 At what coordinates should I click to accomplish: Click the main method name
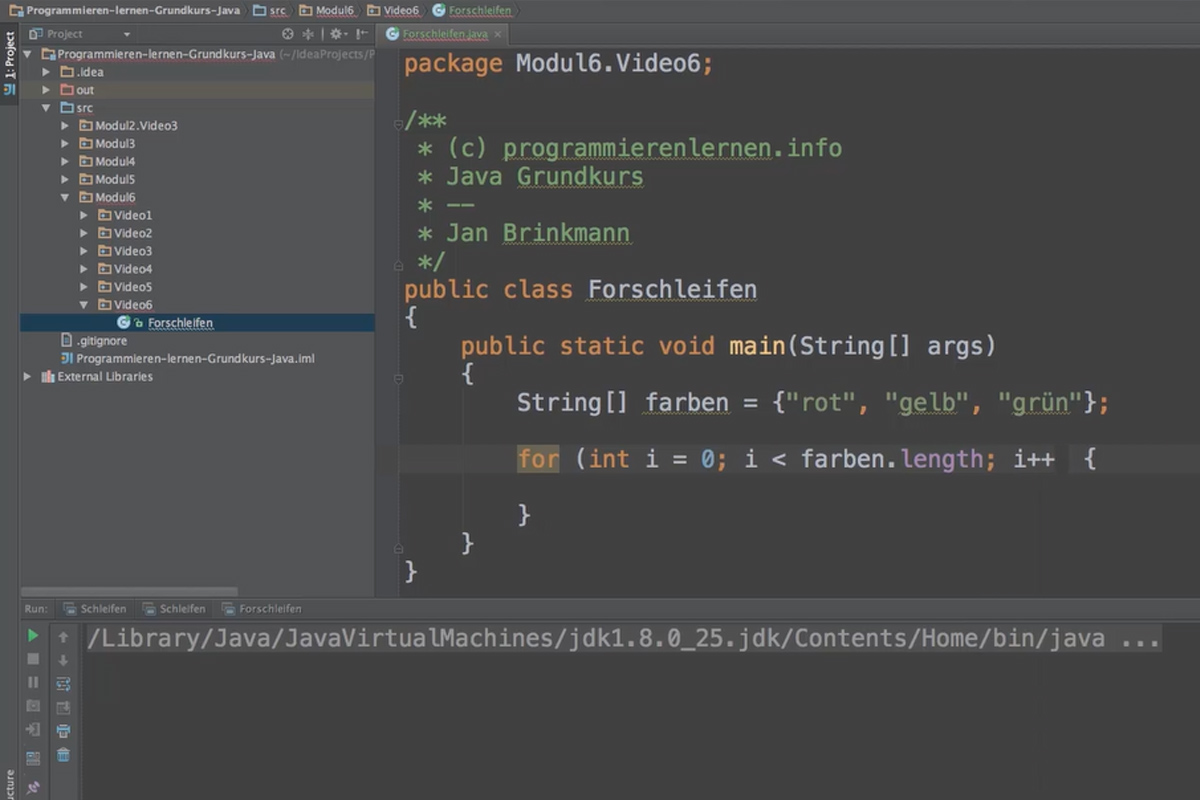[757, 346]
